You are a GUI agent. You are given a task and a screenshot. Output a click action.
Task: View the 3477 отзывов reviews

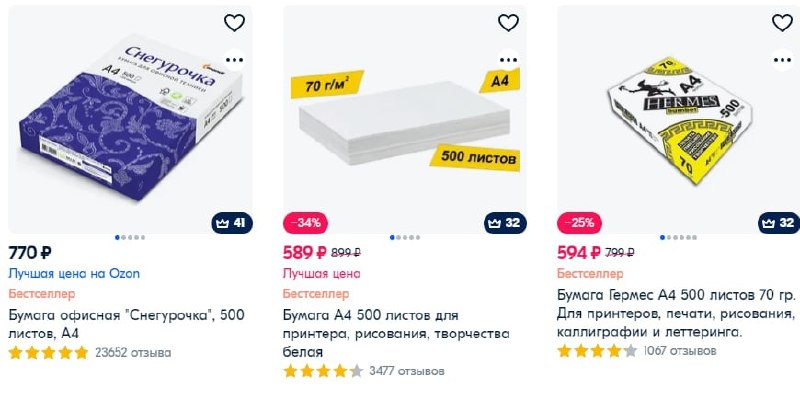(407, 371)
